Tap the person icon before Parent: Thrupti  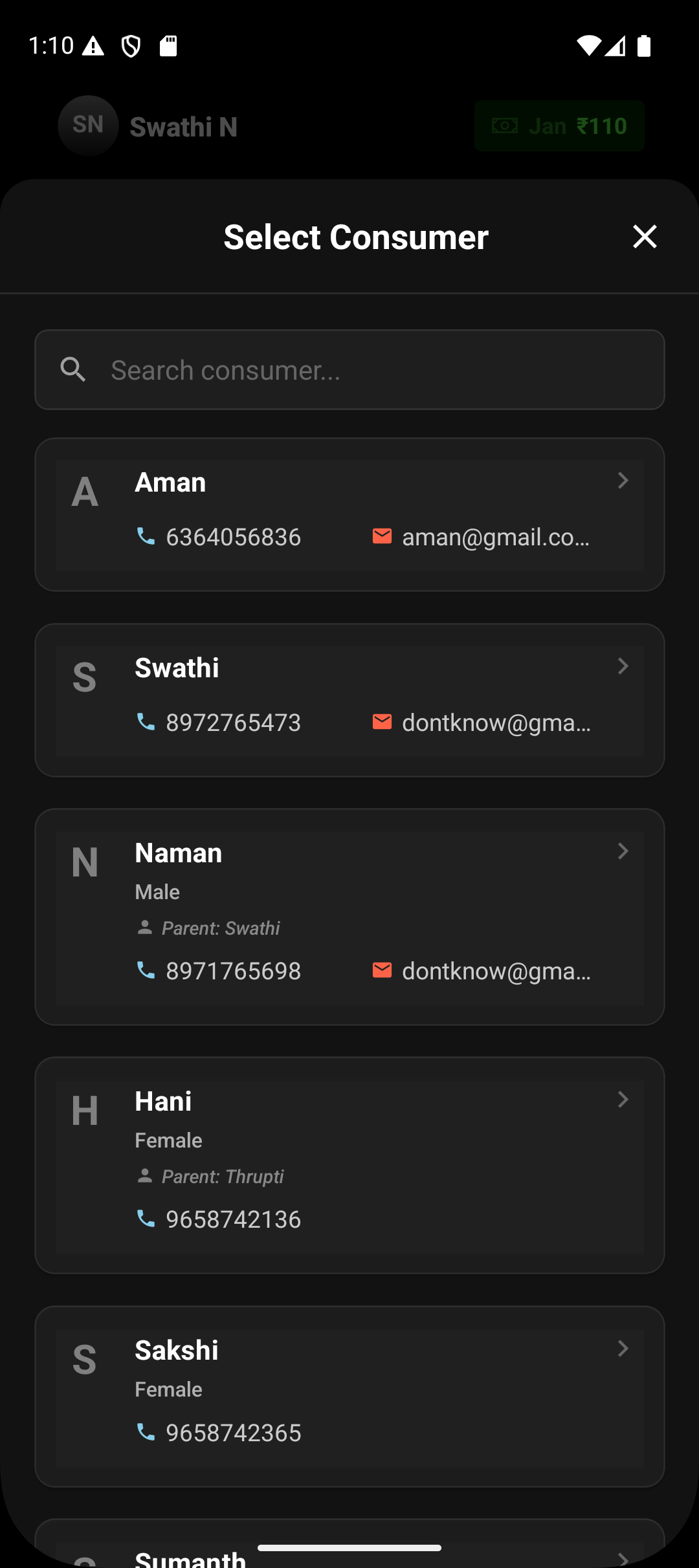pyautogui.click(x=145, y=1176)
